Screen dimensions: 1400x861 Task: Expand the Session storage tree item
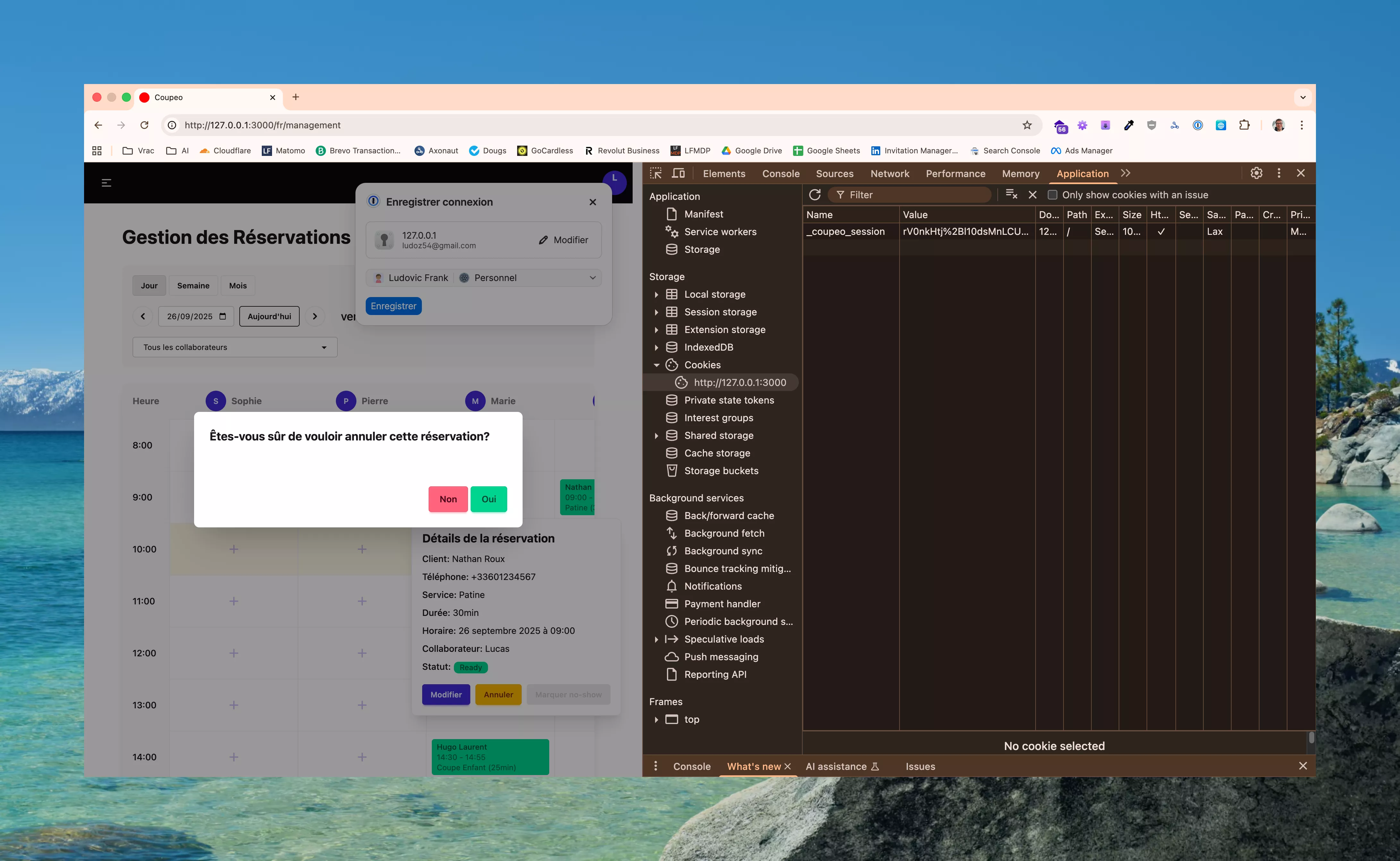point(656,312)
